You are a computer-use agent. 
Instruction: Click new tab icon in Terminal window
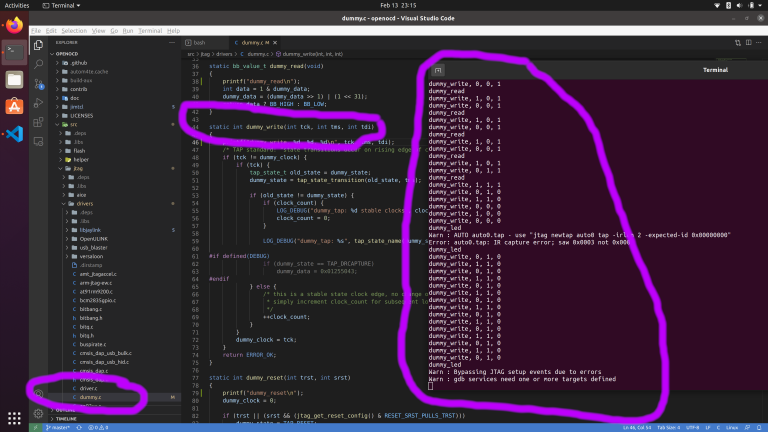click(x=438, y=70)
